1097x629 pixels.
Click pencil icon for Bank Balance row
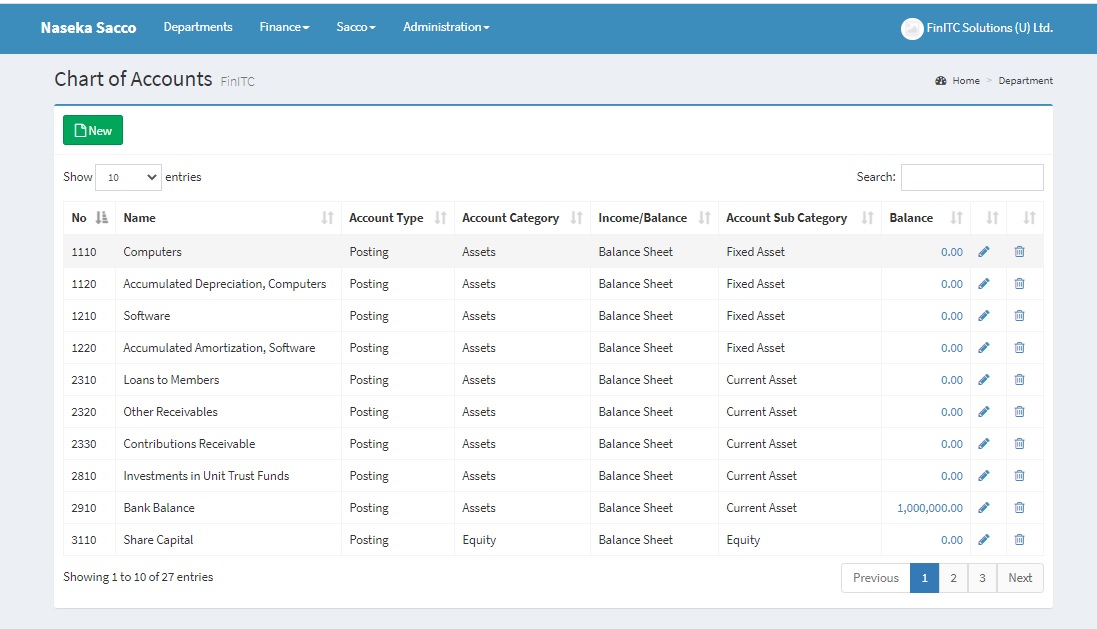pyautogui.click(x=983, y=508)
